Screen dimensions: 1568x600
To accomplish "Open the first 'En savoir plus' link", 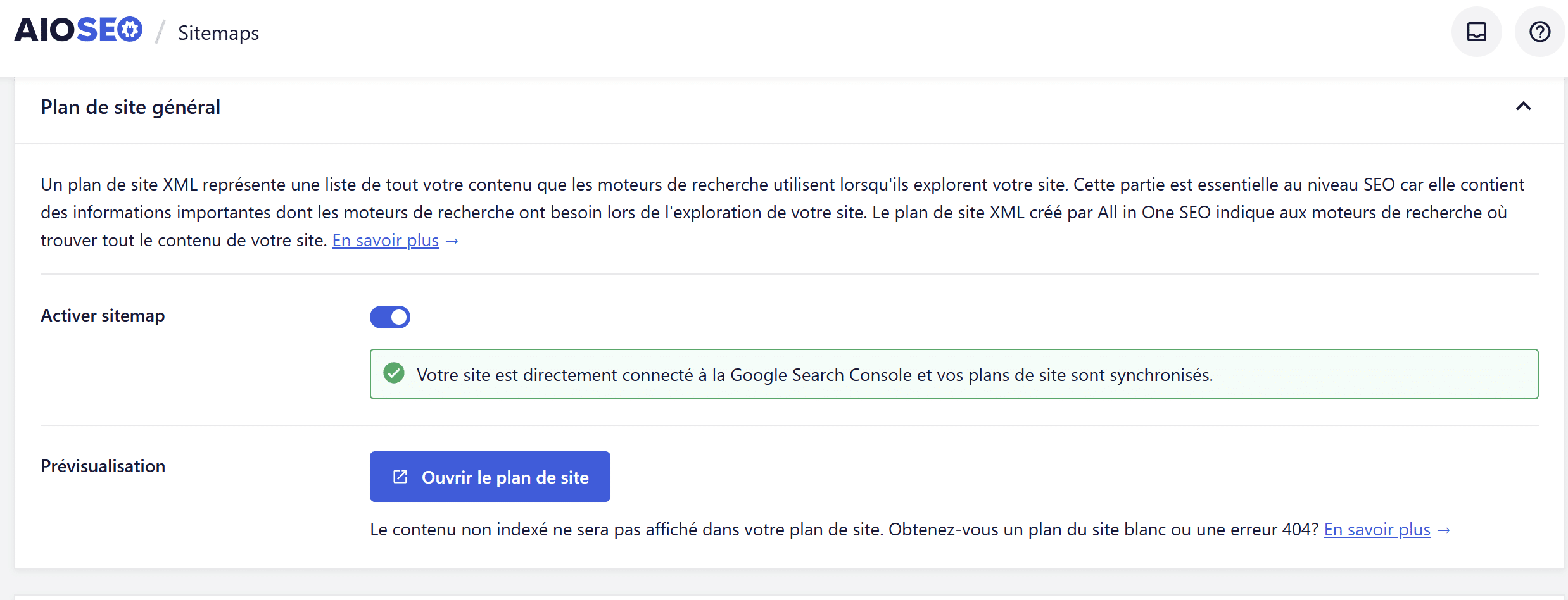I will pyautogui.click(x=385, y=241).
